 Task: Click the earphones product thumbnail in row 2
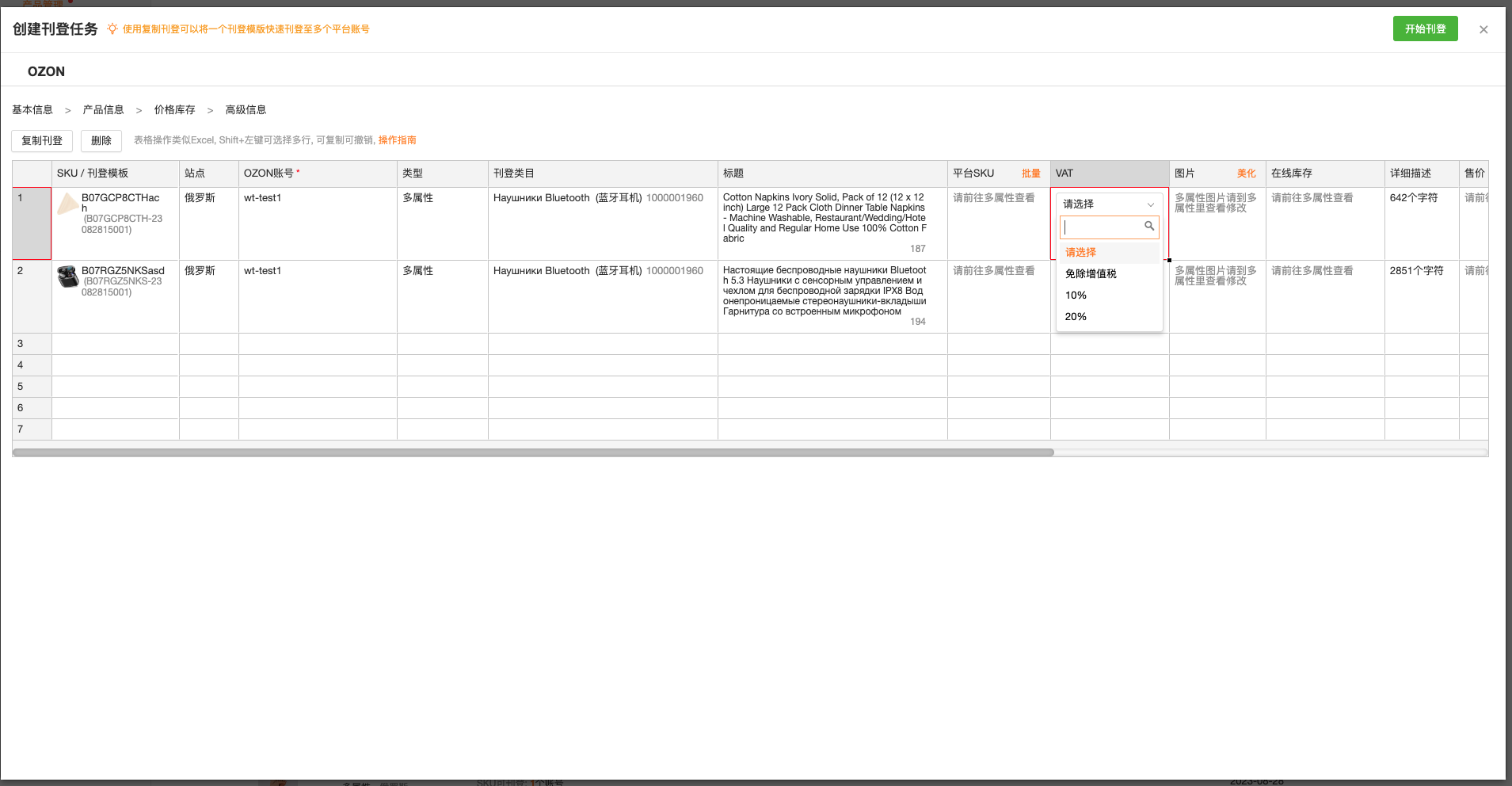pyautogui.click(x=67, y=277)
